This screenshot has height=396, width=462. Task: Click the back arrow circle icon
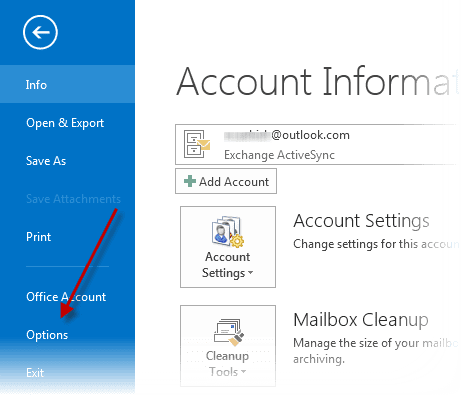point(40,32)
